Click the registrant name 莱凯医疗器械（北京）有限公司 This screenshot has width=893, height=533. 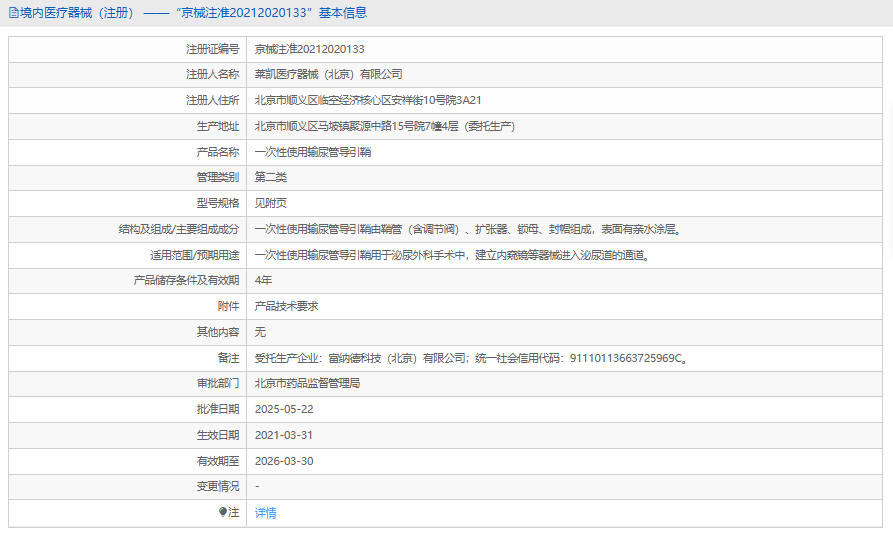pos(328,74)
